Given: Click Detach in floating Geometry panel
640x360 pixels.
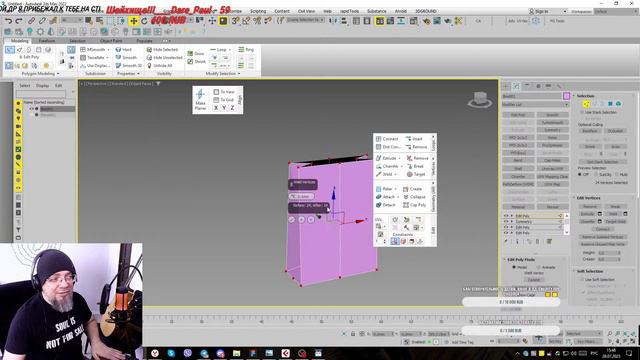Looking at the screenshot, I should [x=385, y=205].
